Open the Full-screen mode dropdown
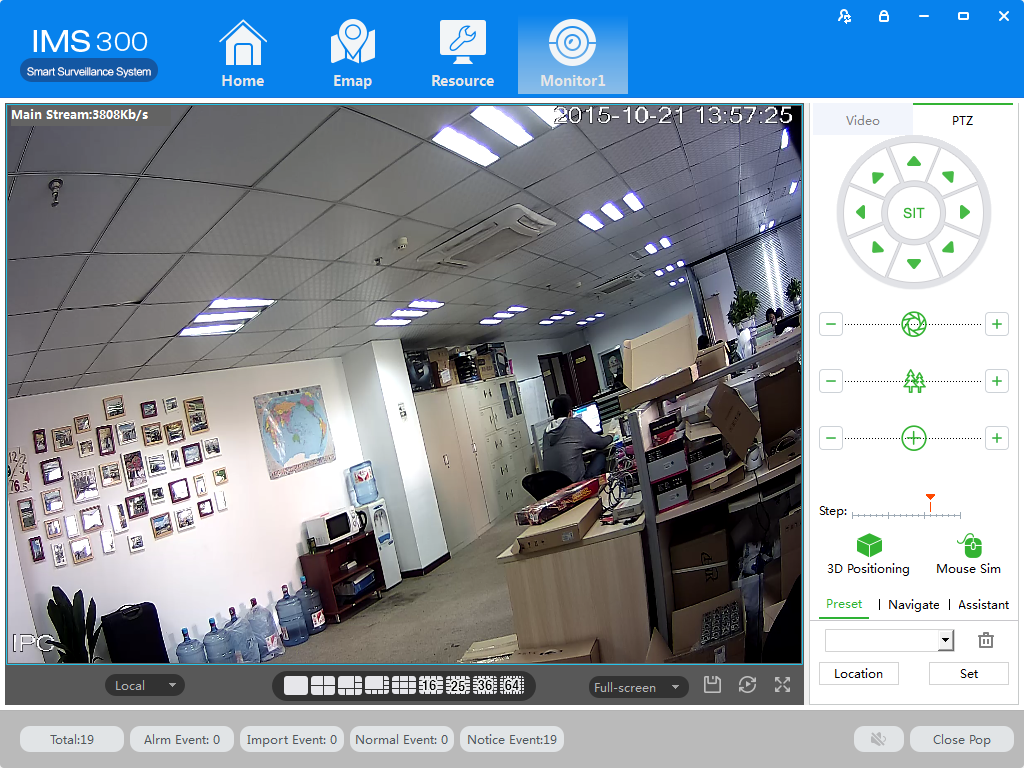 (639, 687)
